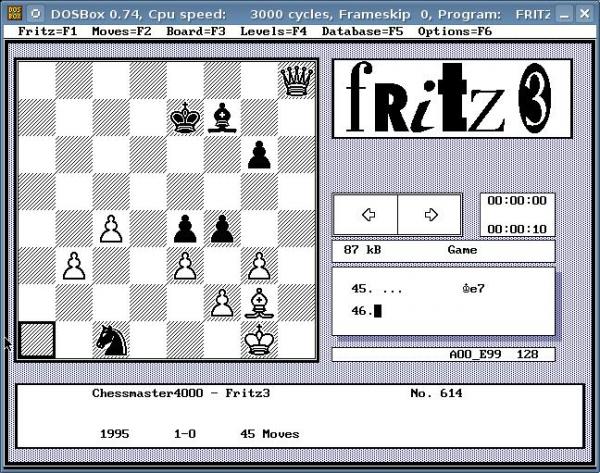Screen dimensions: 600x473
Task: Click the 45 Moves count
Action: pos(270,434)
